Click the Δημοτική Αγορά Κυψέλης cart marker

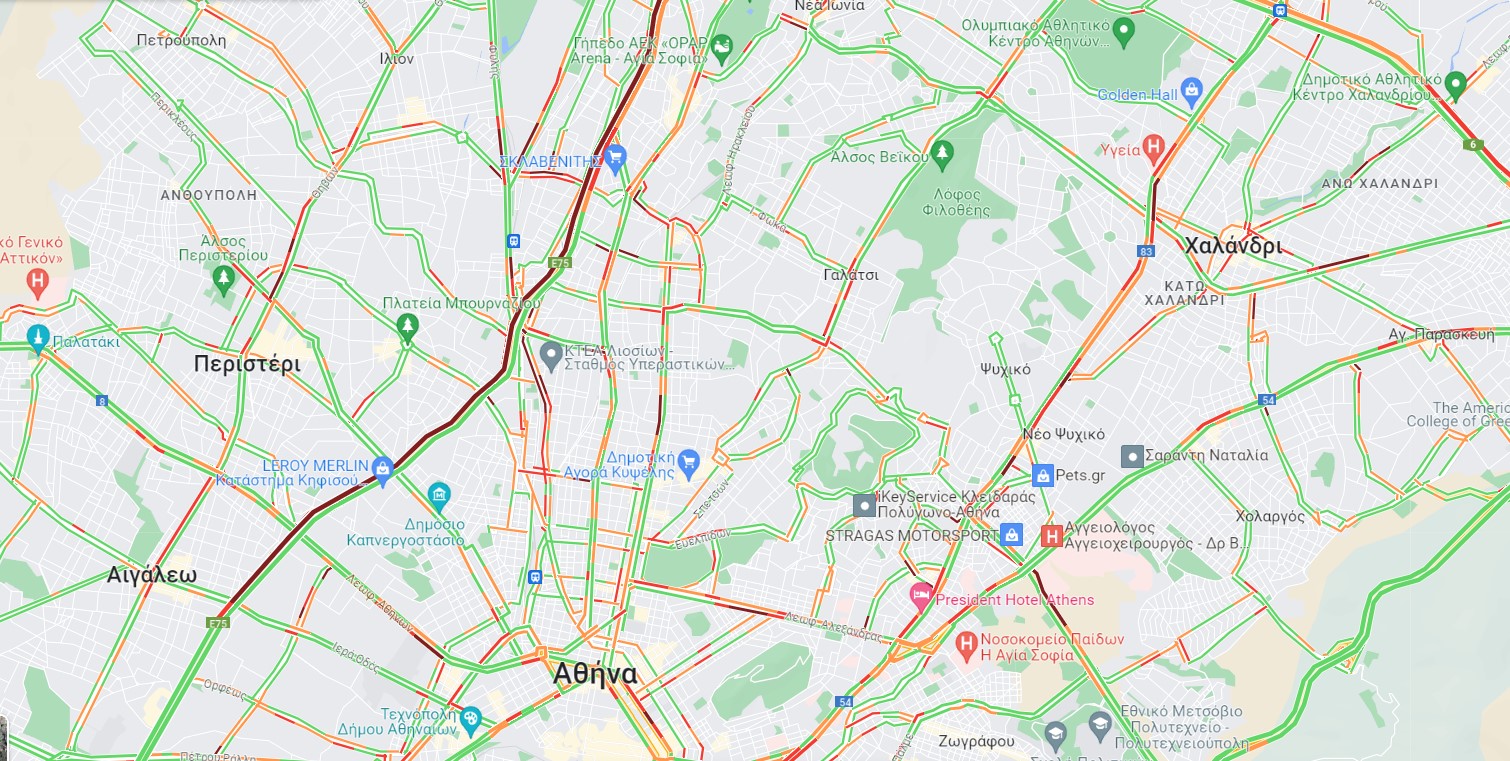click(x=688, y=461)
